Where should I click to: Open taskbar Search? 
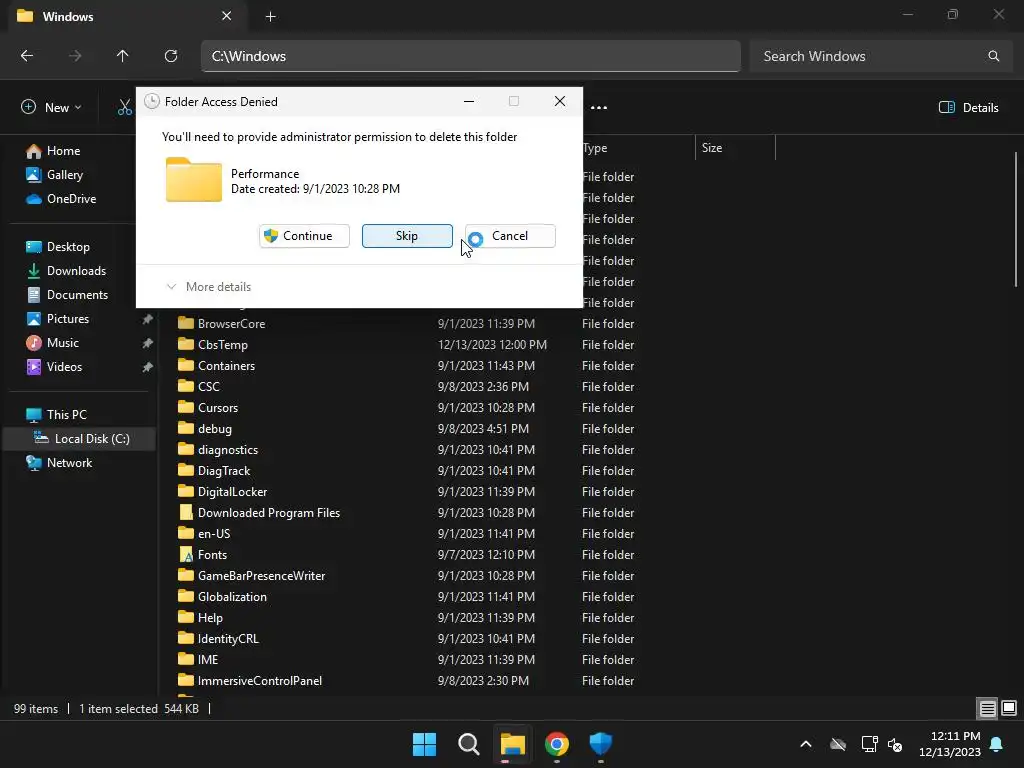pos(469,744)
